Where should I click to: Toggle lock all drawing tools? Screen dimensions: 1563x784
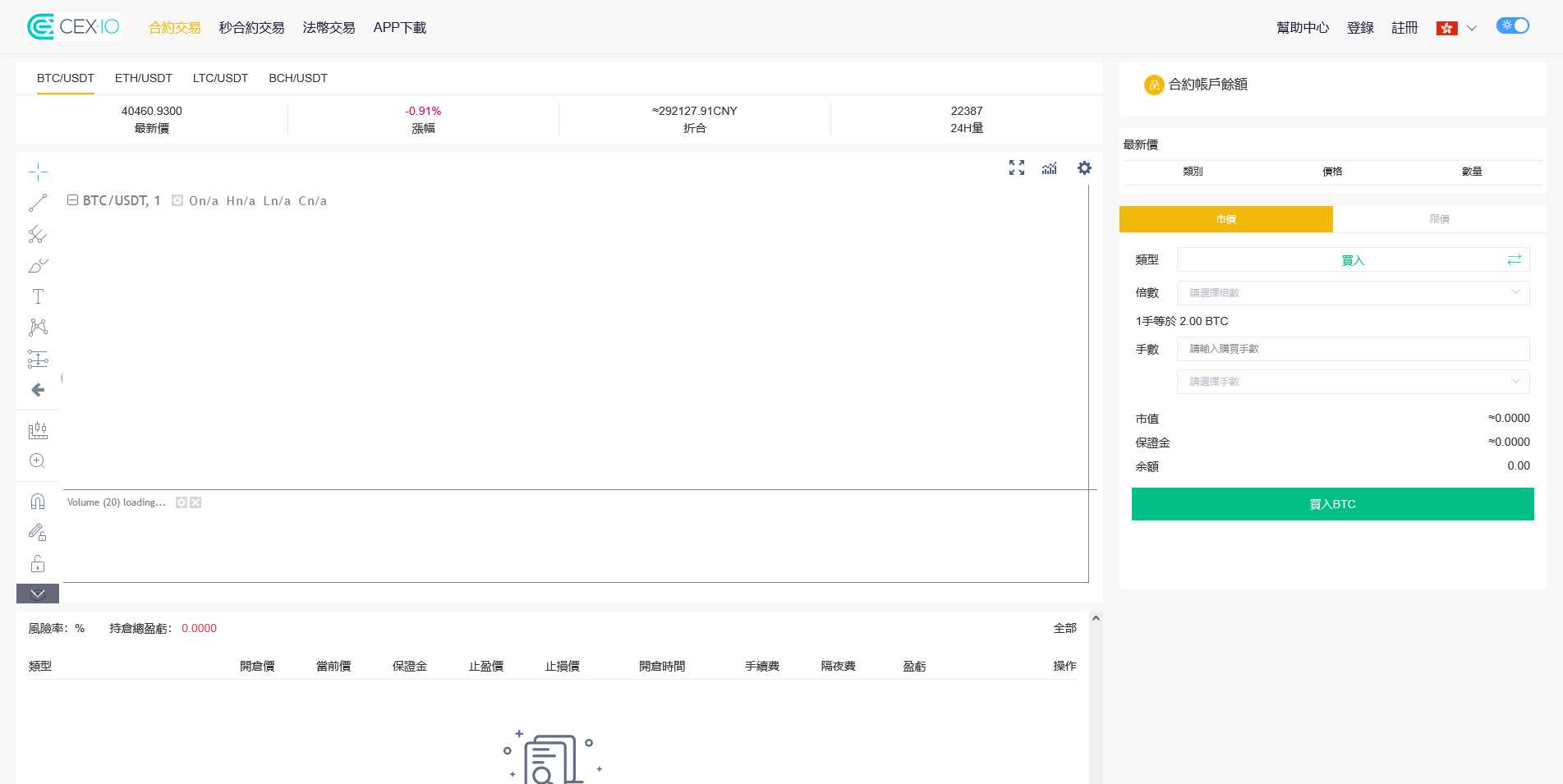click(38, 564)
